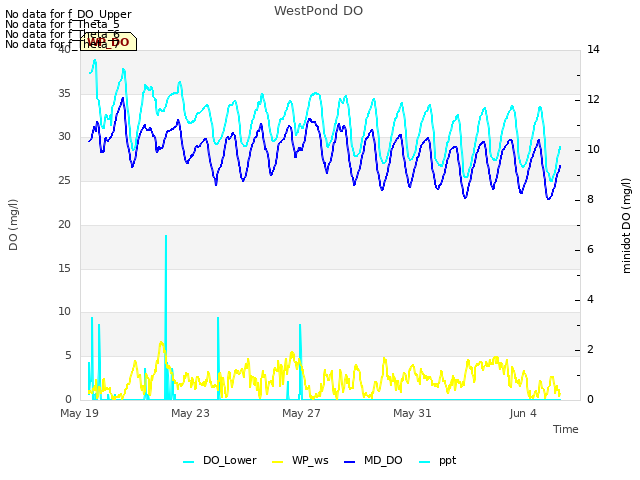Click the Time axis title

[566, 429]
